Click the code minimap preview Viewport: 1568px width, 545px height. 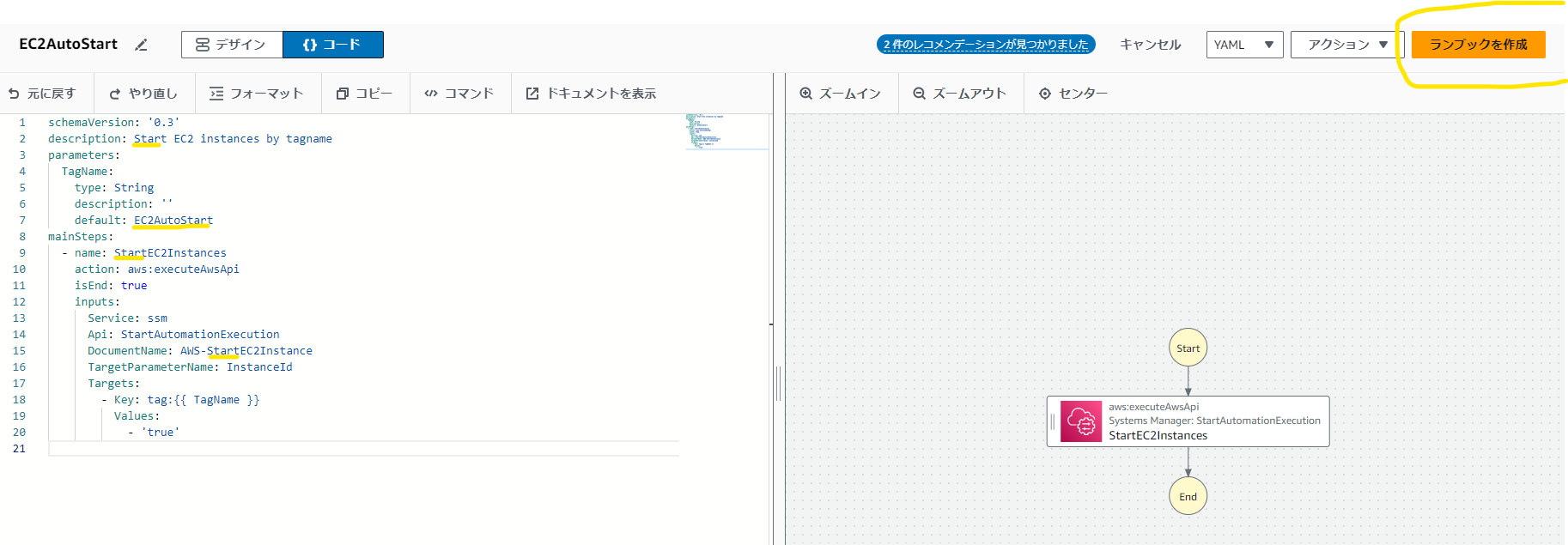(x=726, y=132)
